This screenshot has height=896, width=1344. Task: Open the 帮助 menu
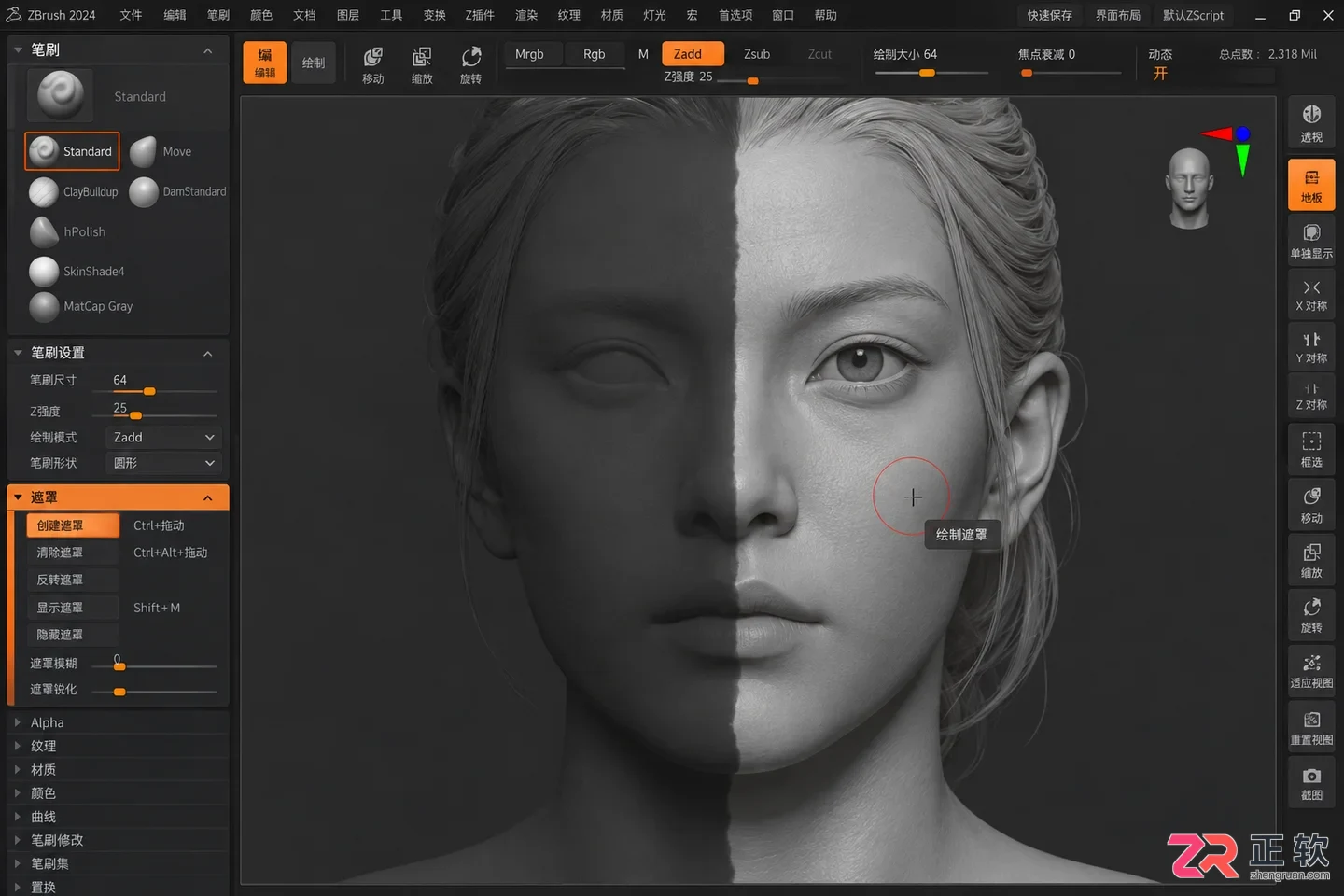[x=825, y=15]
